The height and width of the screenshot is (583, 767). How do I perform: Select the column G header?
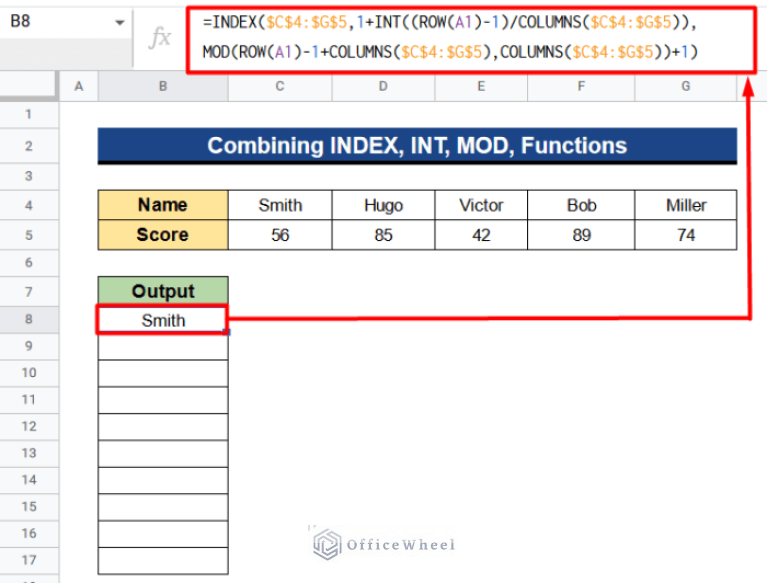pyautogui.click(x=686, y=87)
